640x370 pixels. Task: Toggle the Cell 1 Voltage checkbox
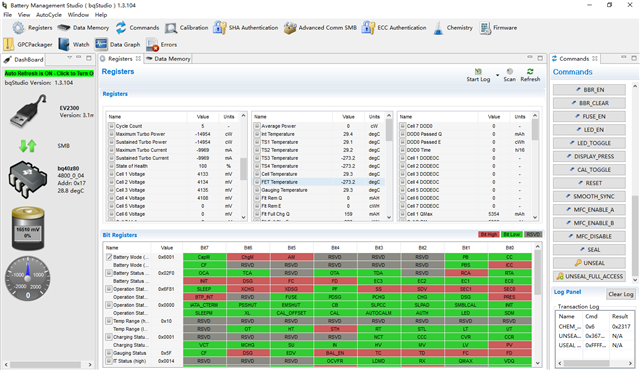(111, 174)
